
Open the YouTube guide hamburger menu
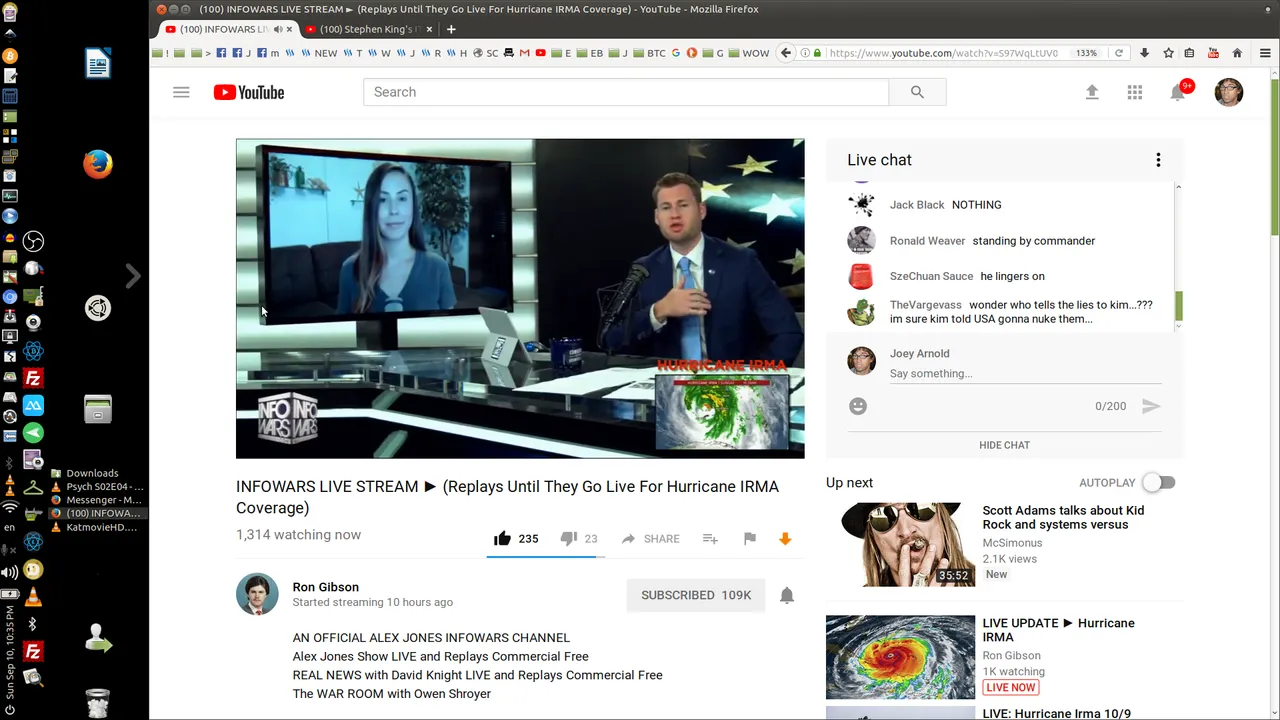pyautogui.click(x=181, y=92)
